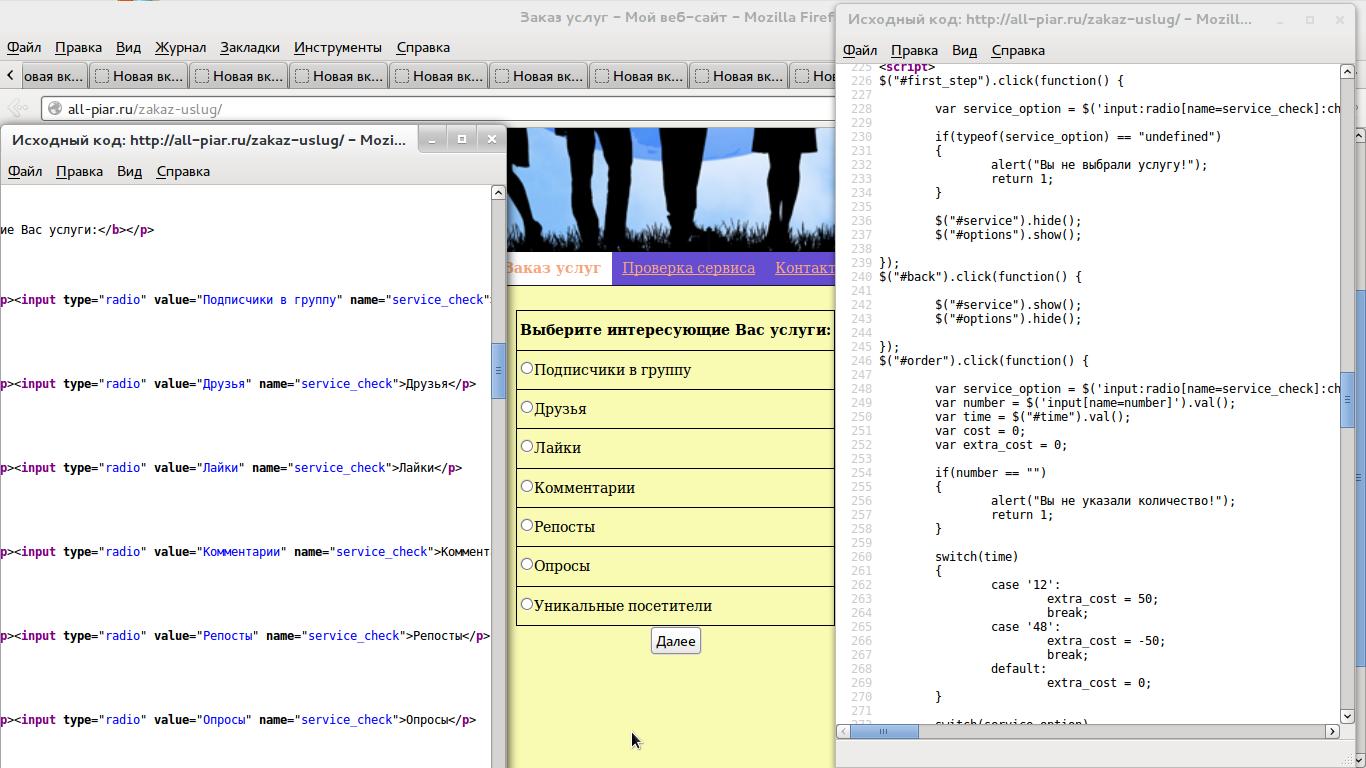Click right source window vertical scrollbar thumb

(x=1347, y=400)
